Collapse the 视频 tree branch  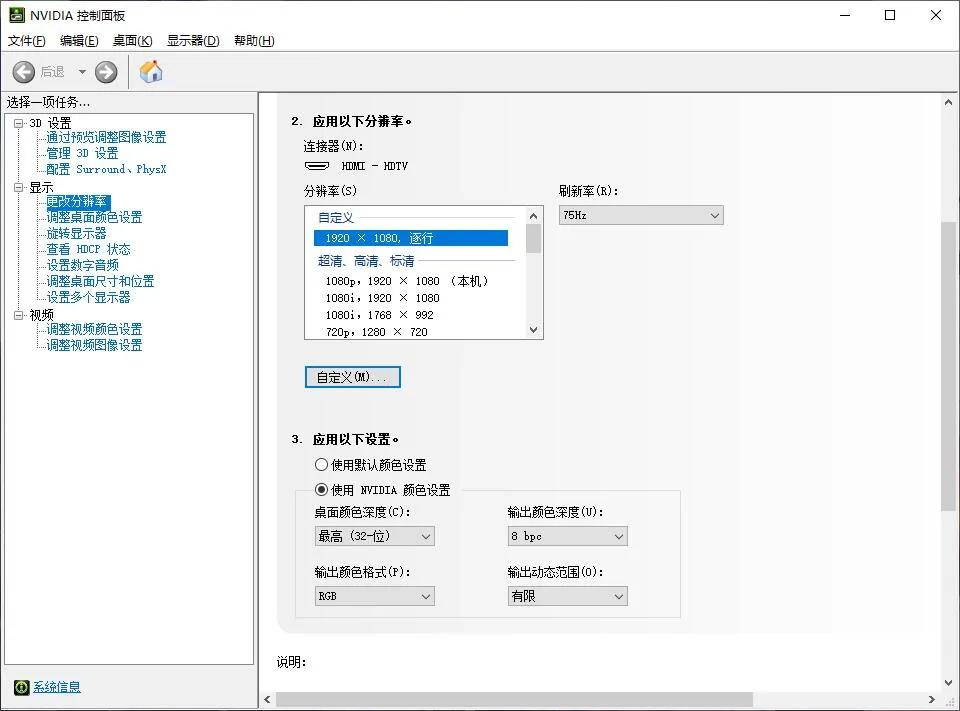click(x=19, y=314)
